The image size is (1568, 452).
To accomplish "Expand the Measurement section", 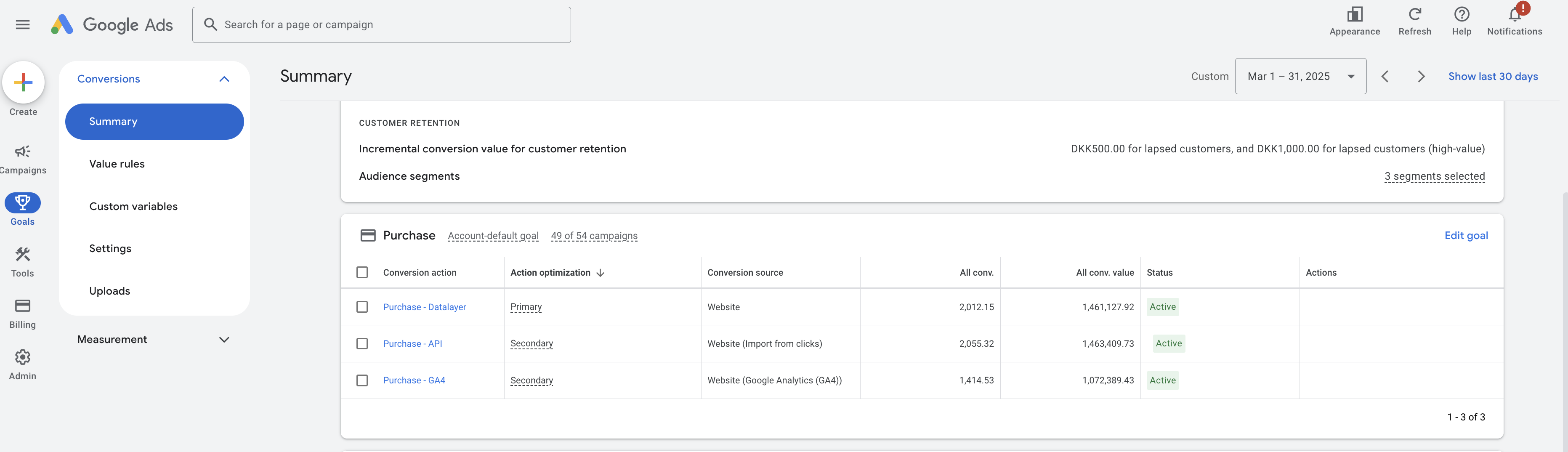I will pyautogui.click(x=224, y=340).
